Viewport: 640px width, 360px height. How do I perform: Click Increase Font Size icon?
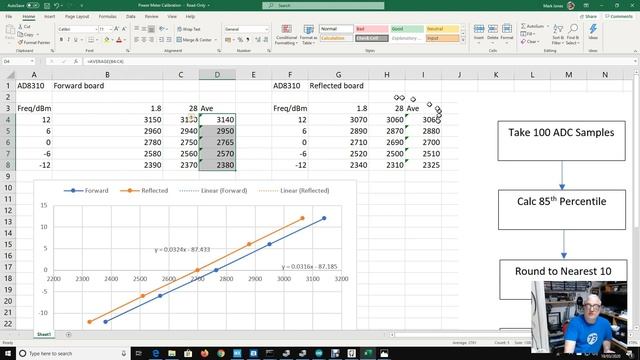click(x=117, y=29)
